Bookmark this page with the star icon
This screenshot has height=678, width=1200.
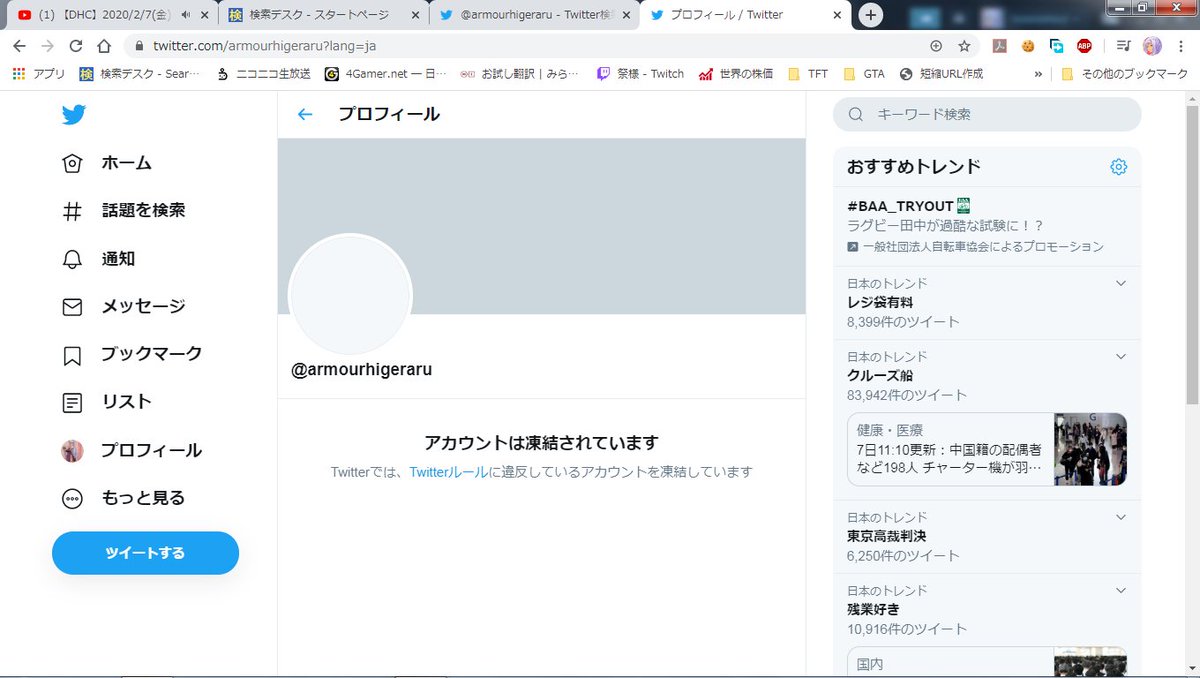point(964,46)
